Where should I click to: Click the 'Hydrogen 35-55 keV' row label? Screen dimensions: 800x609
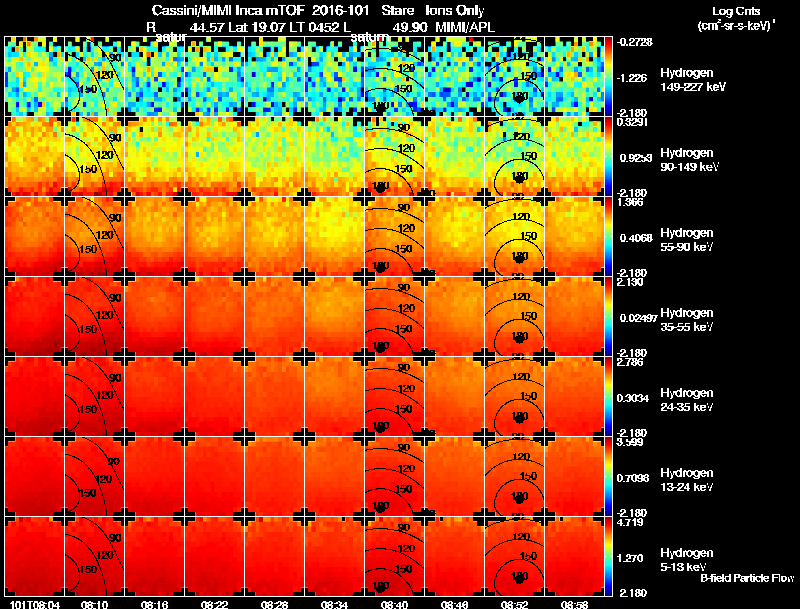click(x=687, y=320)
